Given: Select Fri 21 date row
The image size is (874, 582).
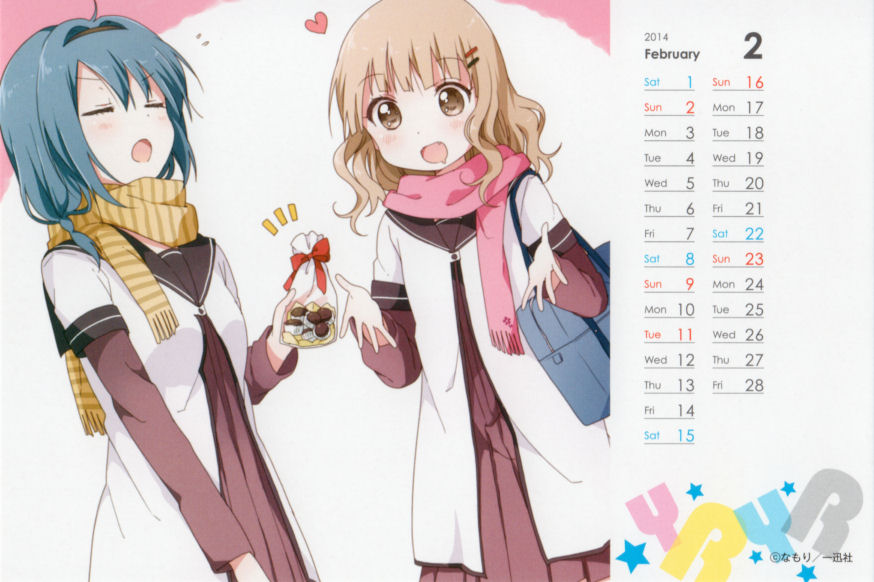Looking at the screenshot, I should pos(737,208).
